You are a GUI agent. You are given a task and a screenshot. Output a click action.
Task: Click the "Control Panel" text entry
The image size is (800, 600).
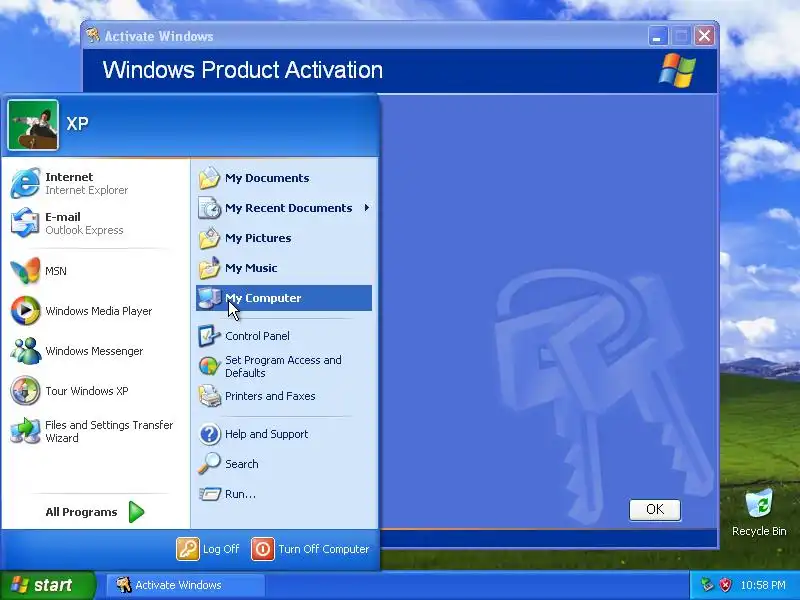tap(257, 336)
